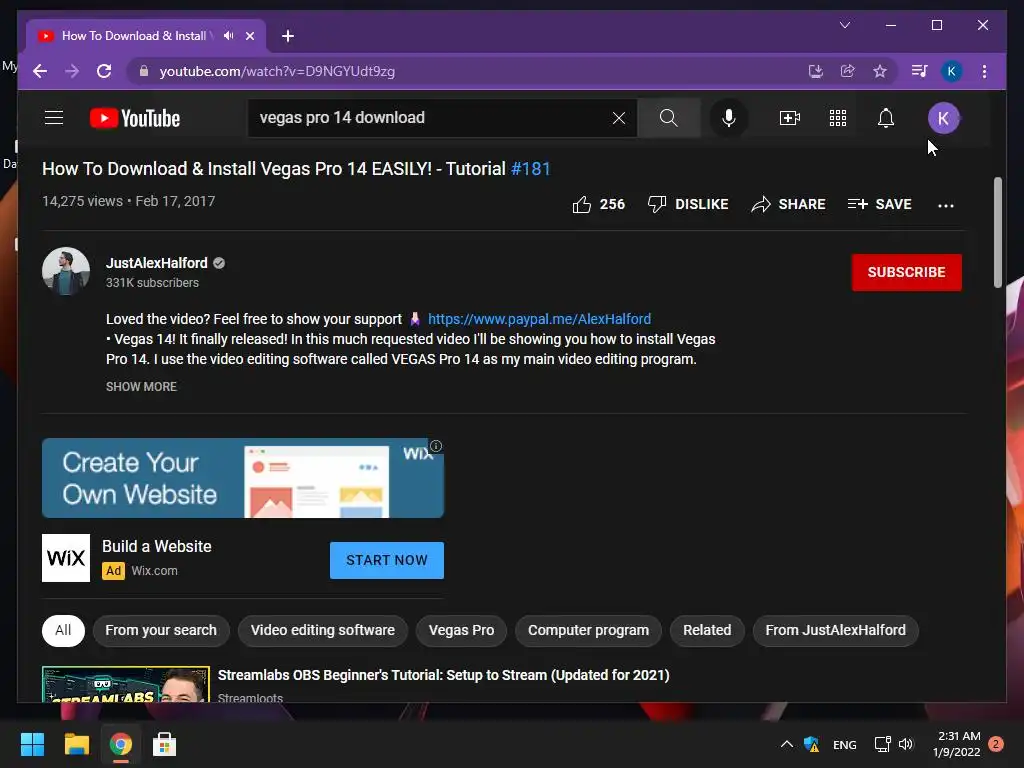
Task: Click START NOW on the Wix ad
Action: (x=387, y=560)
